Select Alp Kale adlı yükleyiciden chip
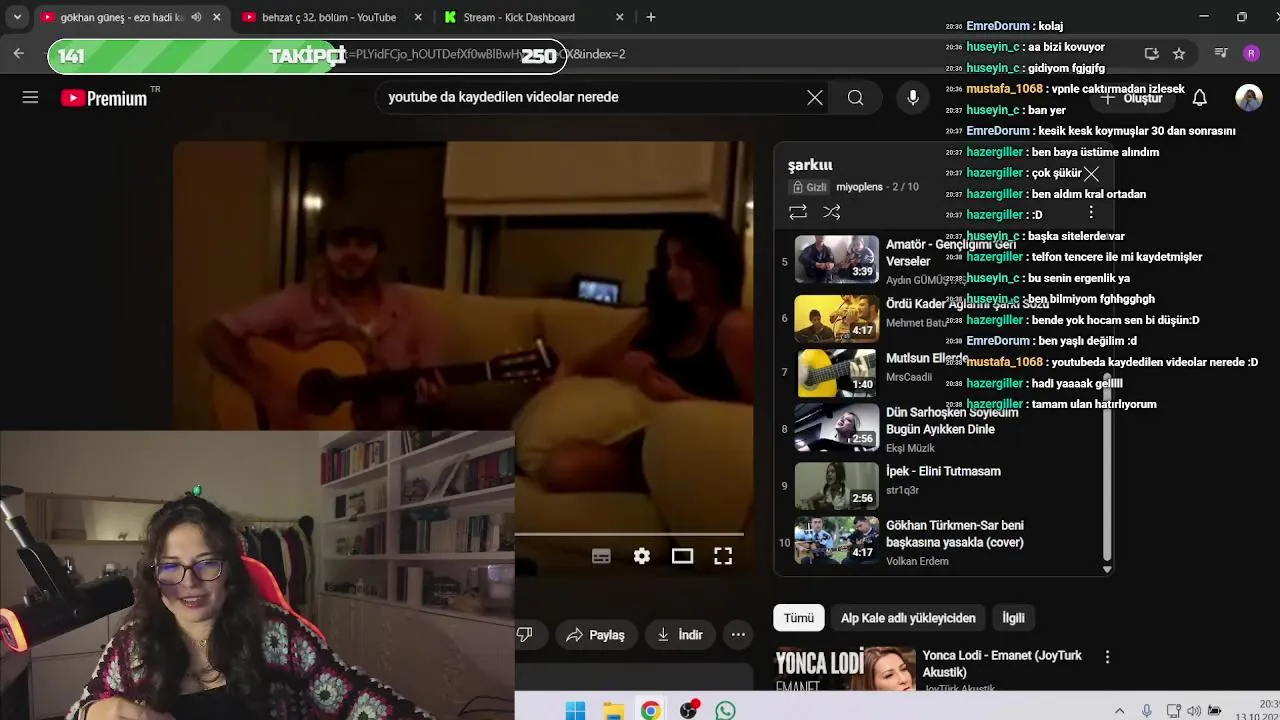The height and width of the screenshot is (720, 1280). pyautogui.click(x=908, y=618)
